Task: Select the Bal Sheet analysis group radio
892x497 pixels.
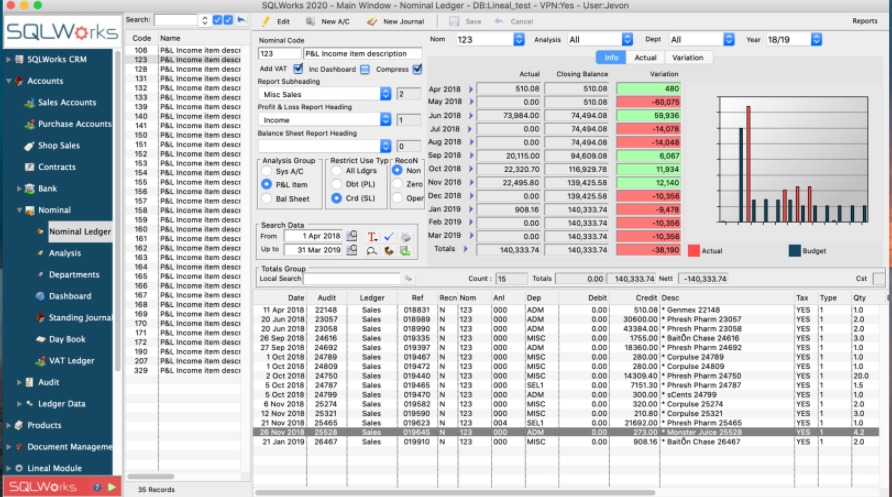Action: tap(266, 198)
